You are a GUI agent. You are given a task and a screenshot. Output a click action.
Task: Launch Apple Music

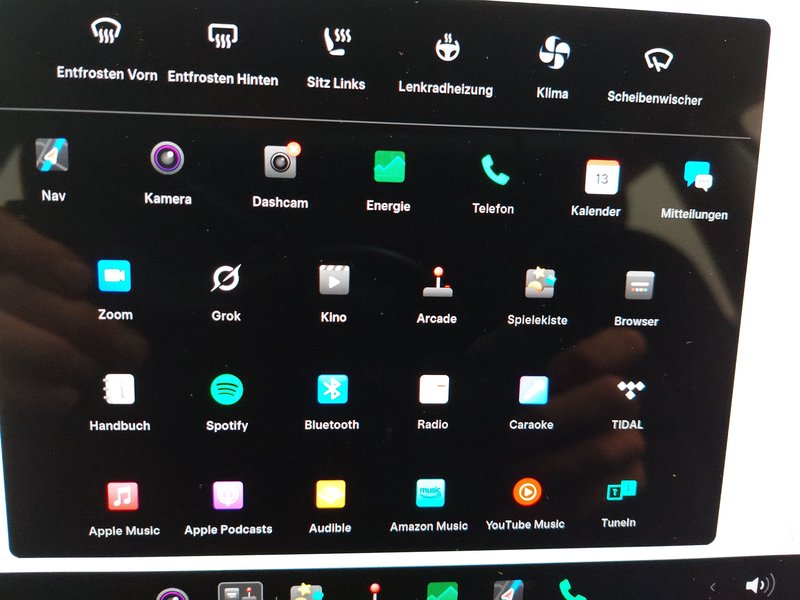click(122, 496)
